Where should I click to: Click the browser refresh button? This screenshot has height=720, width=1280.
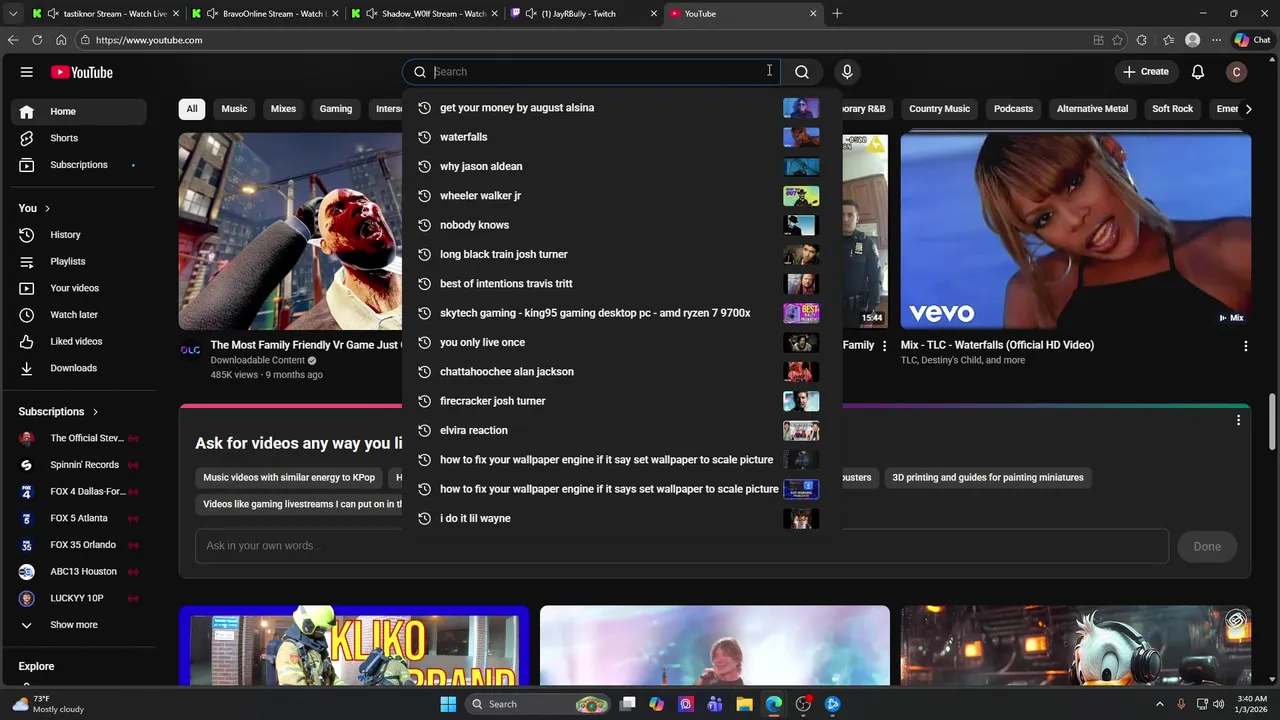[37, 40]
